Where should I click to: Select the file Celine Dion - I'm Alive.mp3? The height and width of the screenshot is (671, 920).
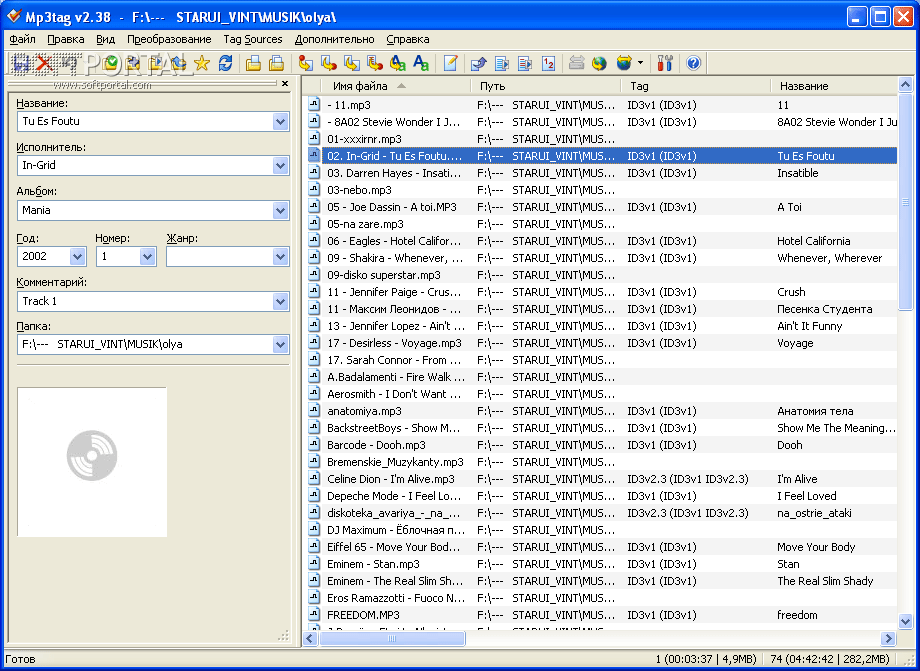[x=391, y=479]
